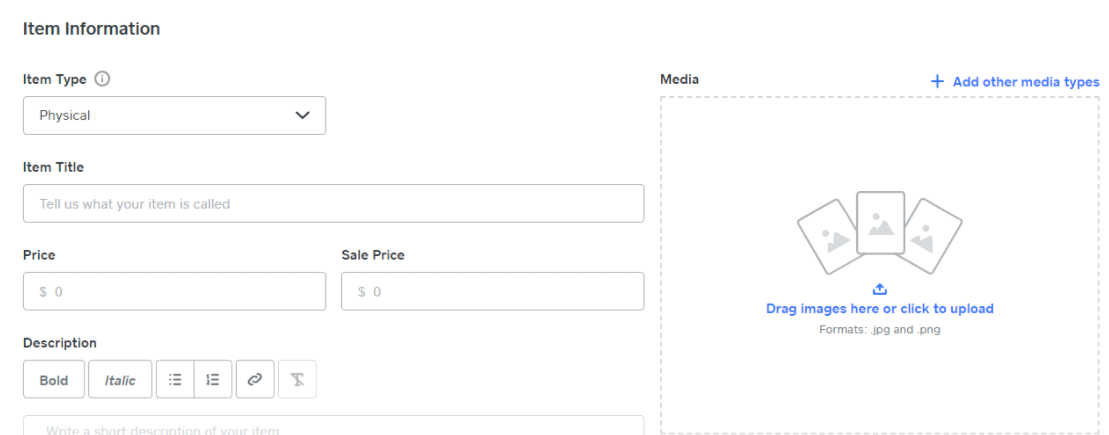Image resolution: width=1109 pixels, height=435 pixels.
Task: Focus the Item Title text field
Action: 334,204
